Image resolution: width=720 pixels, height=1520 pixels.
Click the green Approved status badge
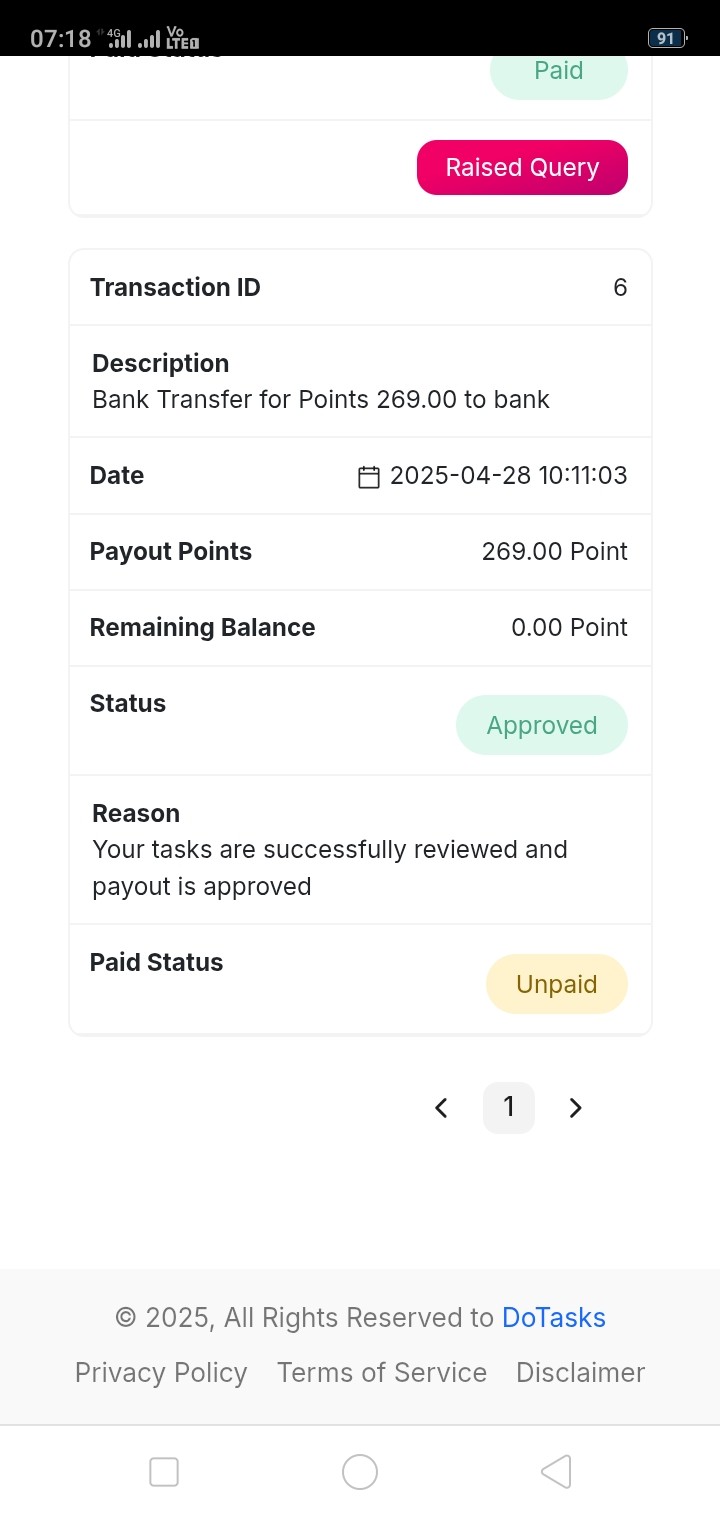[x=542, y=725]
